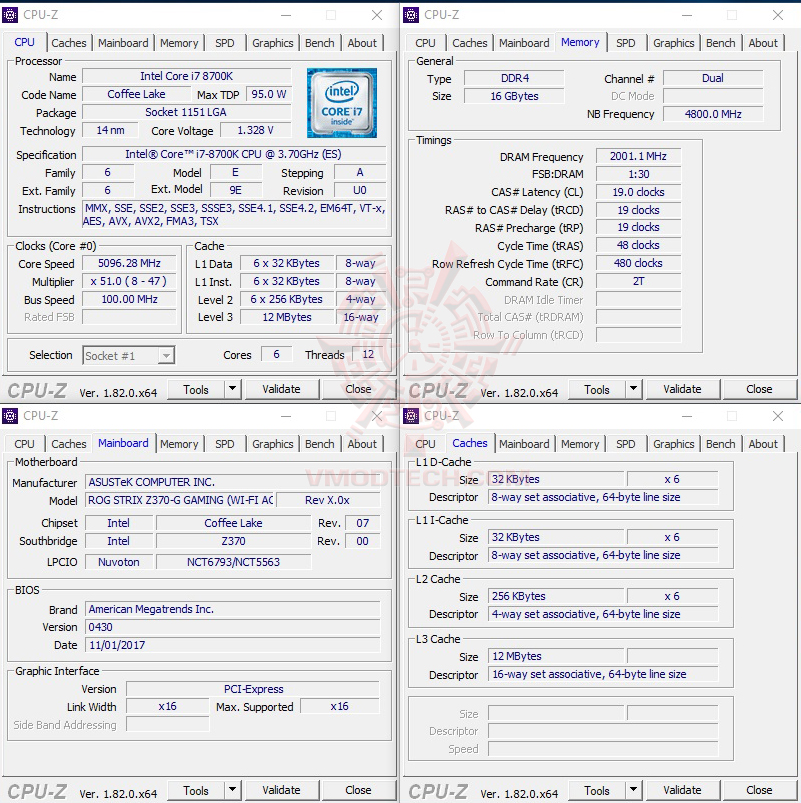Click the CPU-Z icon in the Caches window title bar
801x803 pixels.
coord(411,415)
